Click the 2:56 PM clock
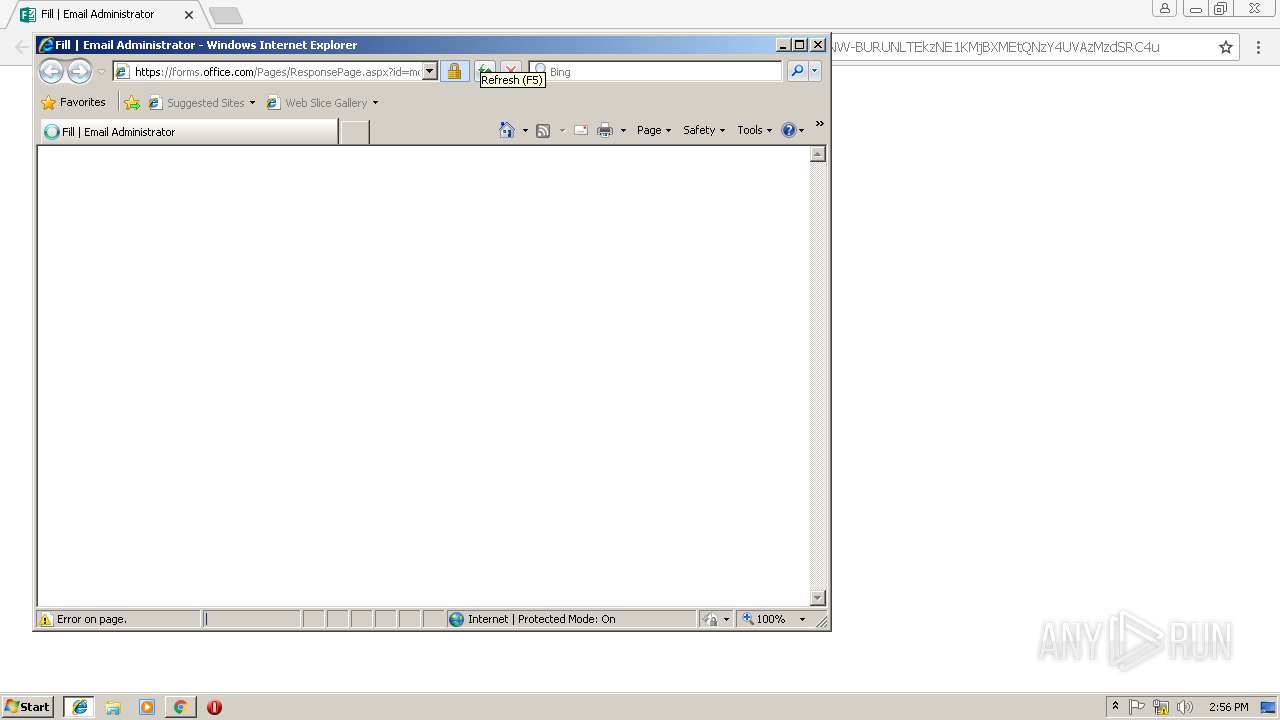The image size is (1280, 720). click(x=1228, y=707)
